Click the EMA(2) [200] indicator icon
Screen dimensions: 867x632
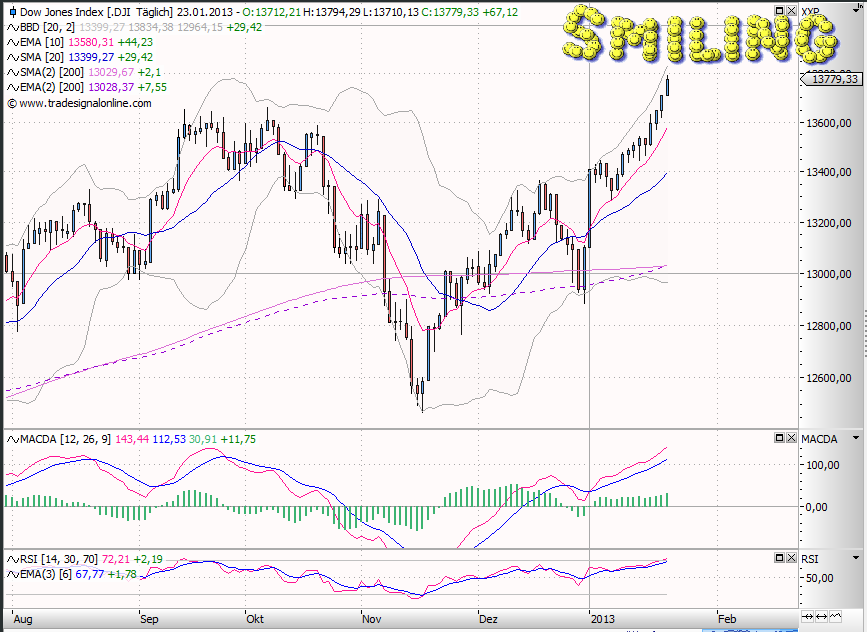(12, 87)
